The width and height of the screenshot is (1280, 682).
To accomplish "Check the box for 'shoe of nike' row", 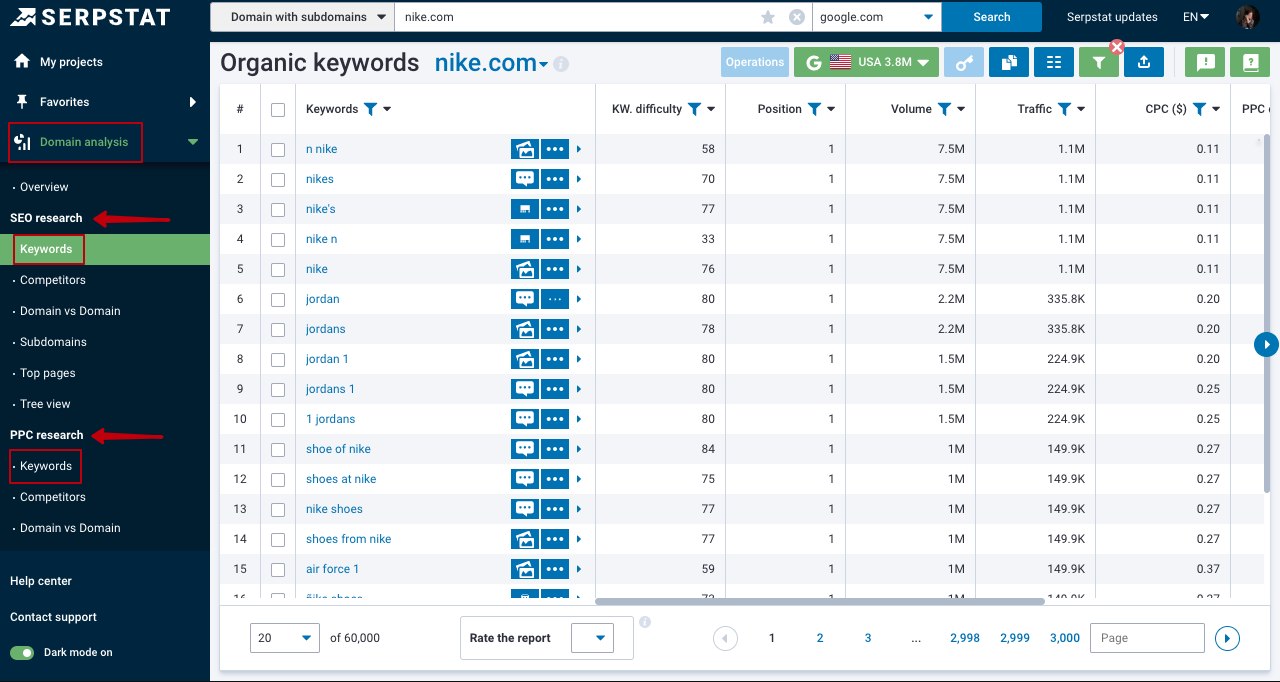I will point(278,449).
